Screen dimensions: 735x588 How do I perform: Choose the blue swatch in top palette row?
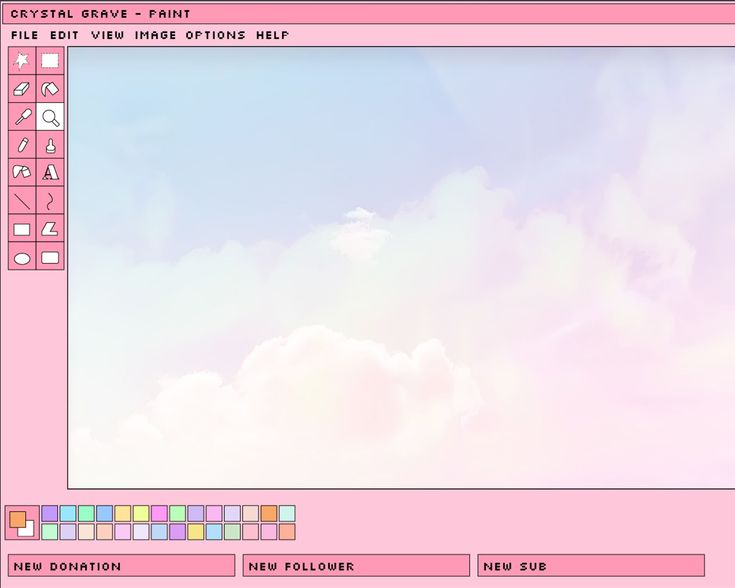tap(105, 513)
